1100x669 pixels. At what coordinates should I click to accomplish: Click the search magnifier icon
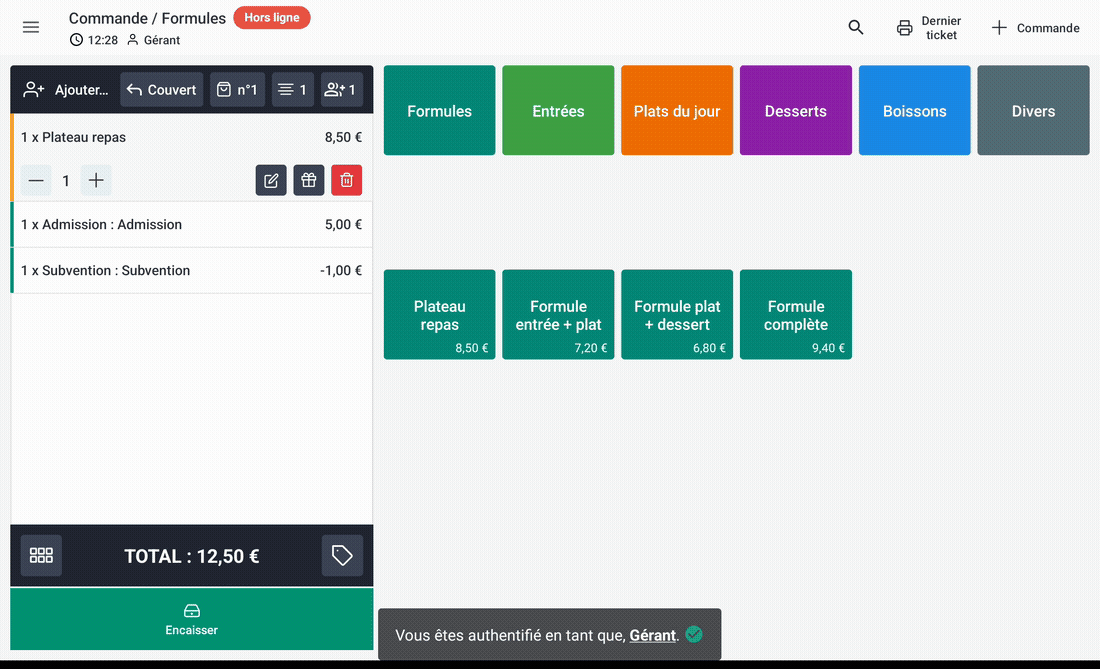[x=855, y=27]
